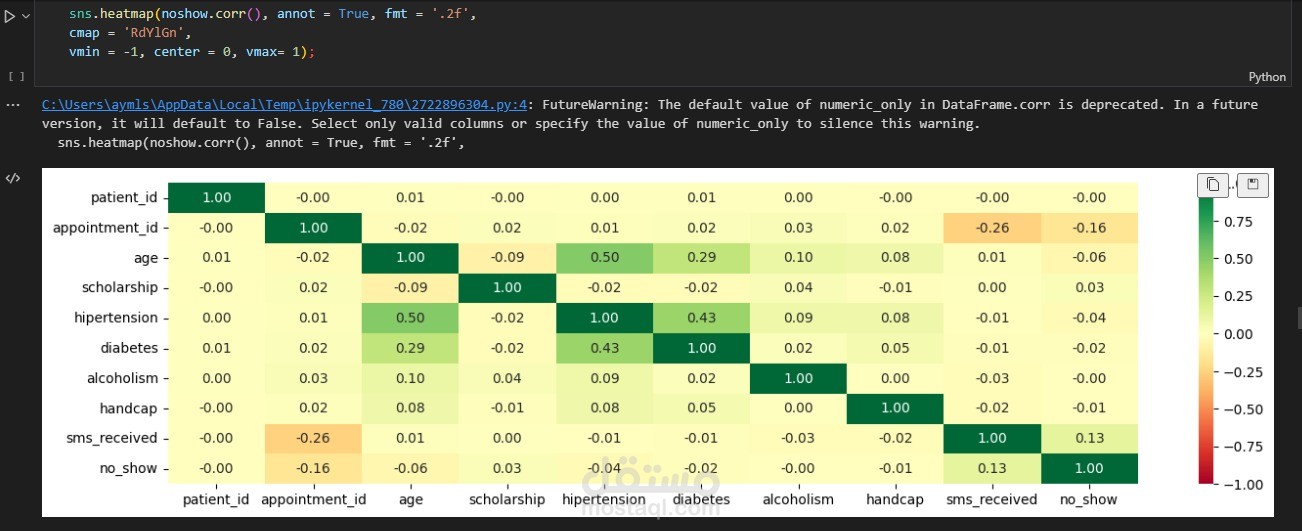Screen dimensions: 1302x531
Task: Copy the heatmap image to clipboard
Action: tap(1213, 184)
